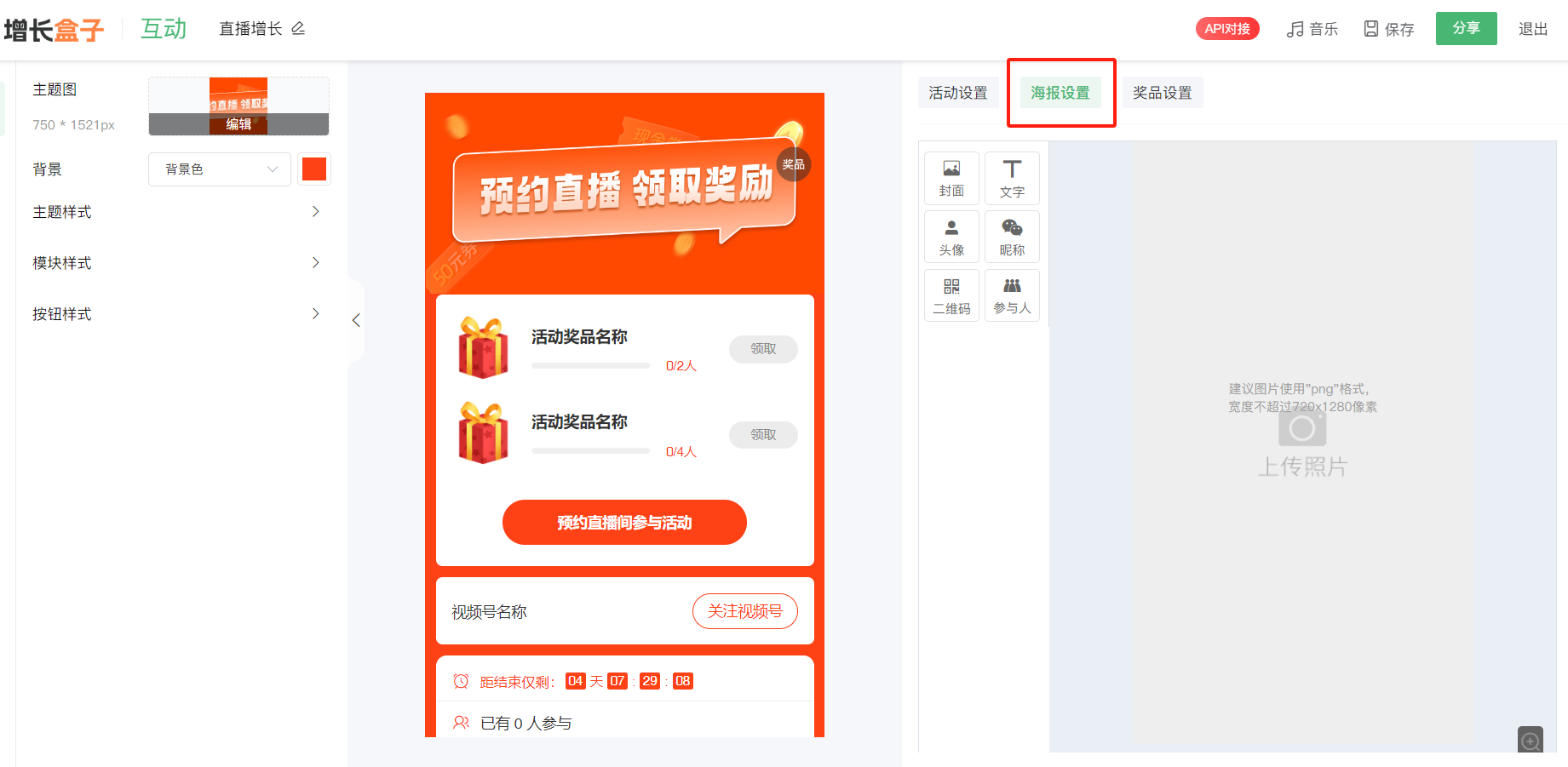Select the 文字 text tool icon
The image size is (1568, 767).
pyautogui.click(x=1012, y=178)
